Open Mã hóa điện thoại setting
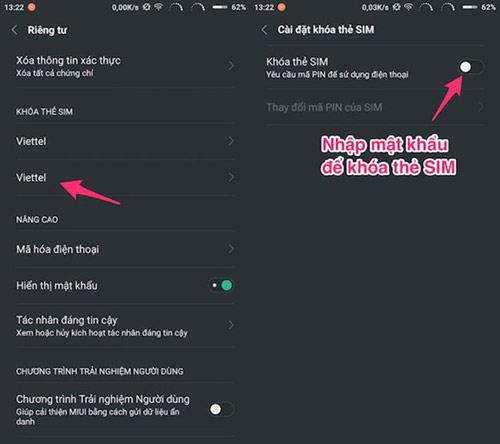Image resolution: width=500 pixels, height=444 pixels. click(x=125, y=249)
